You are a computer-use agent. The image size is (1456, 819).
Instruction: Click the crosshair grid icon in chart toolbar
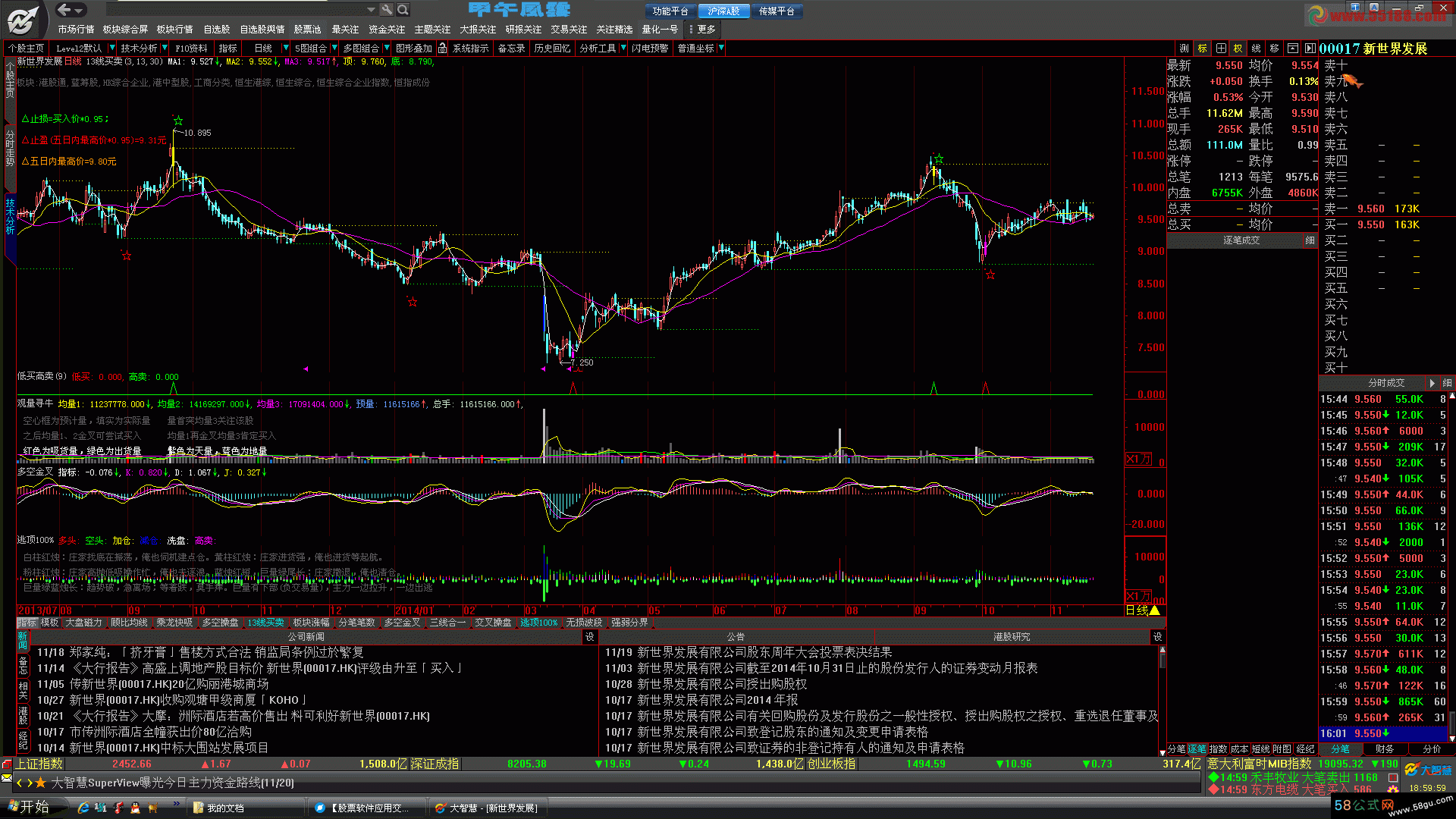pyautogui.click(x=1220, y=48)
